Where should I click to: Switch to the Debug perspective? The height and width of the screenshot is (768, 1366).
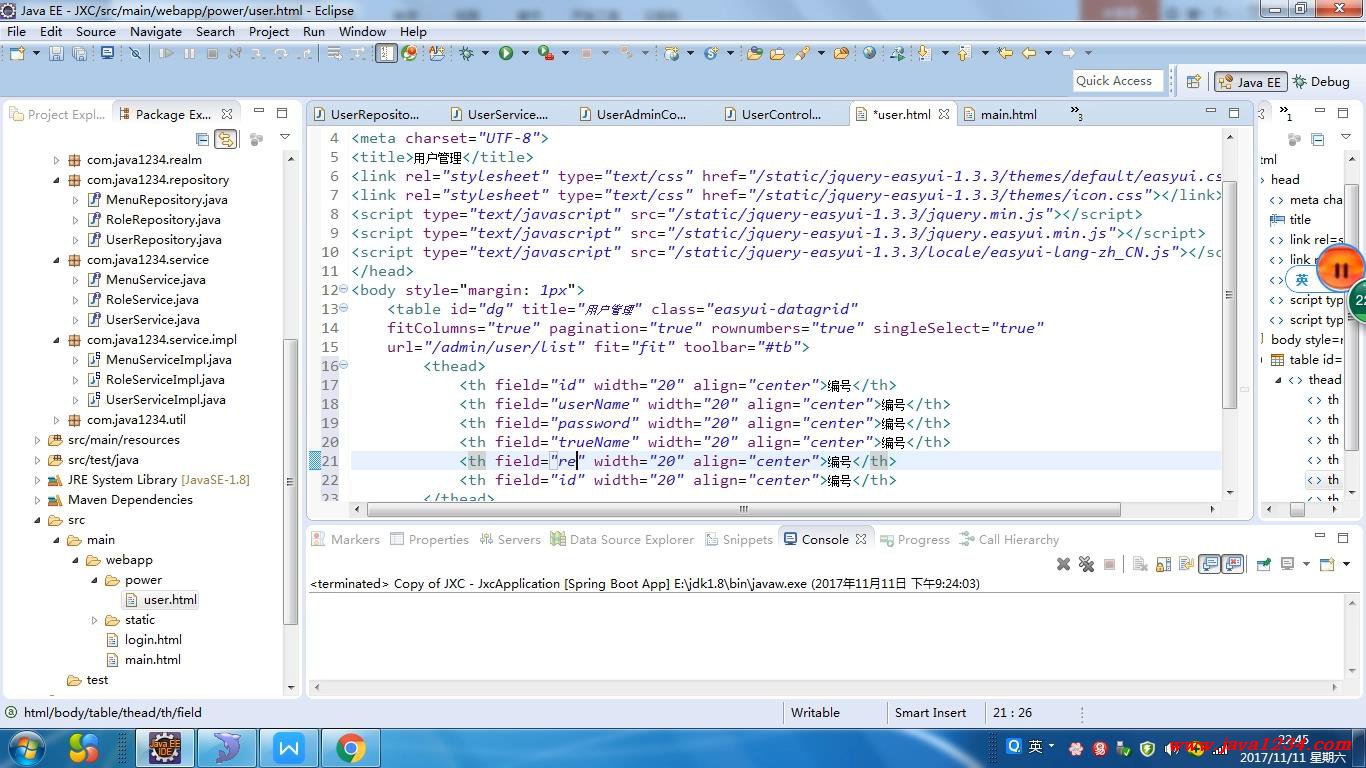click(x=1321, y=82)
